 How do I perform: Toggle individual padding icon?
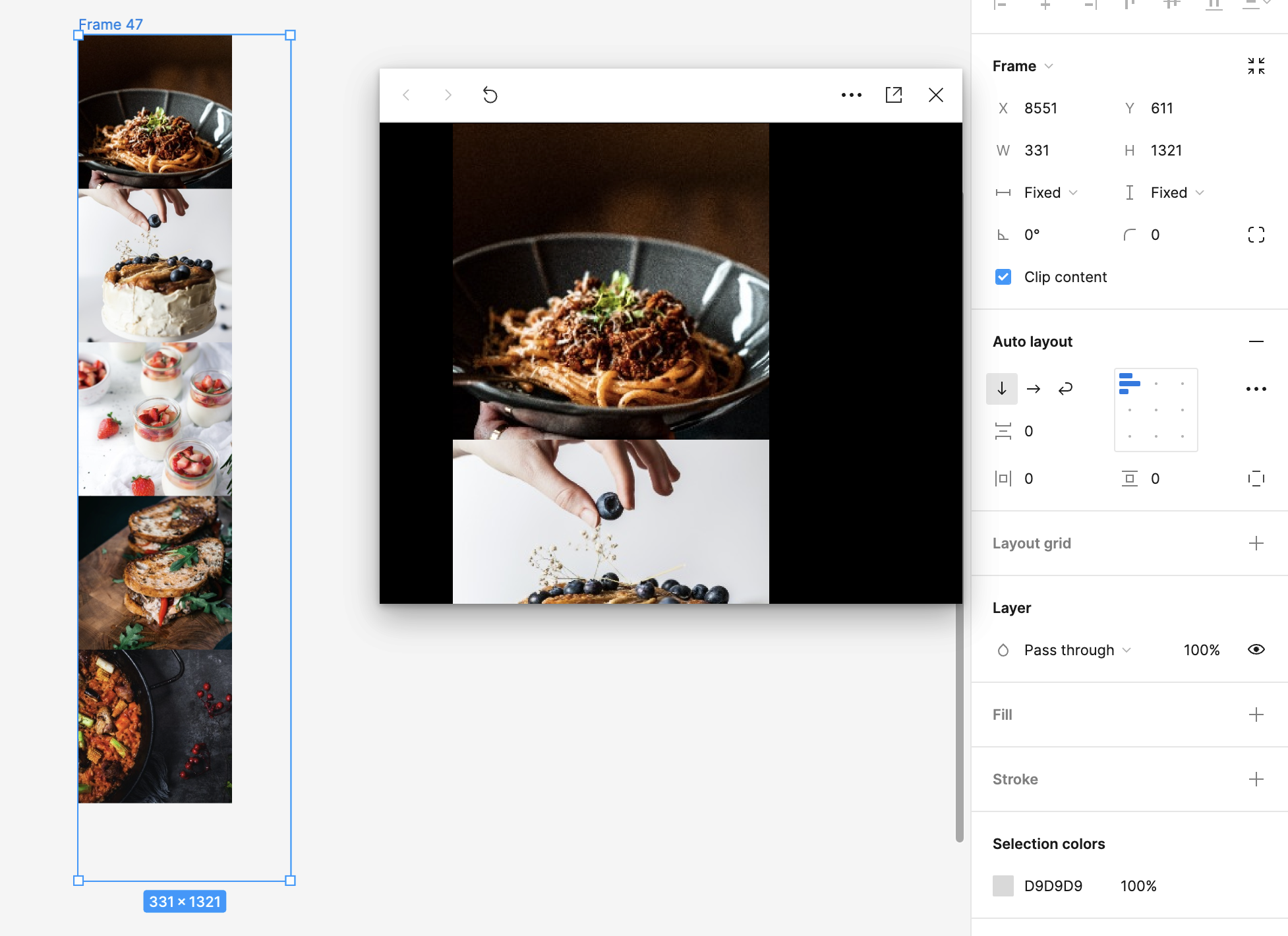coord(1256,479)
